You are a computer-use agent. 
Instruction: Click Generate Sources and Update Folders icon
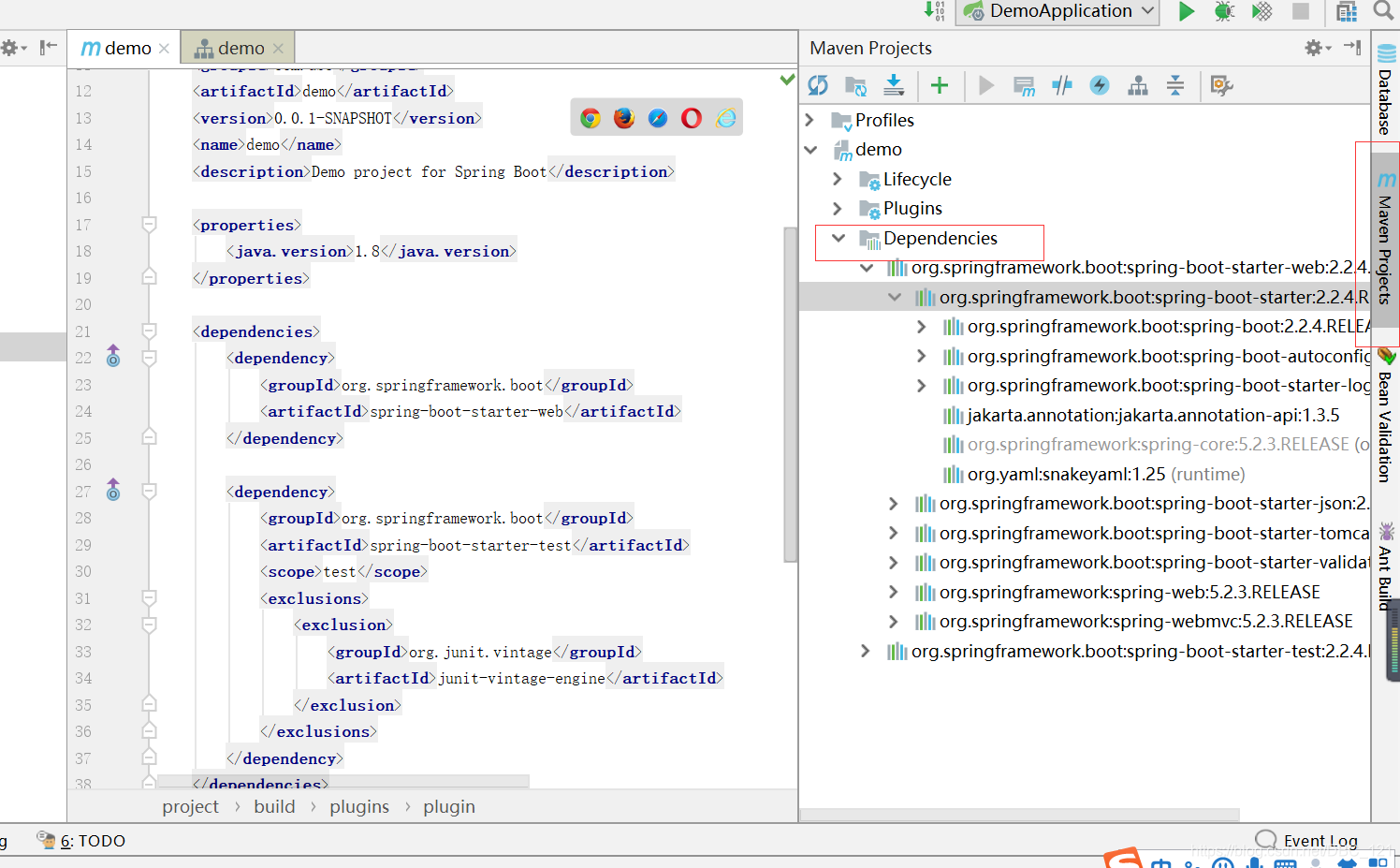(x=855, y=86)
